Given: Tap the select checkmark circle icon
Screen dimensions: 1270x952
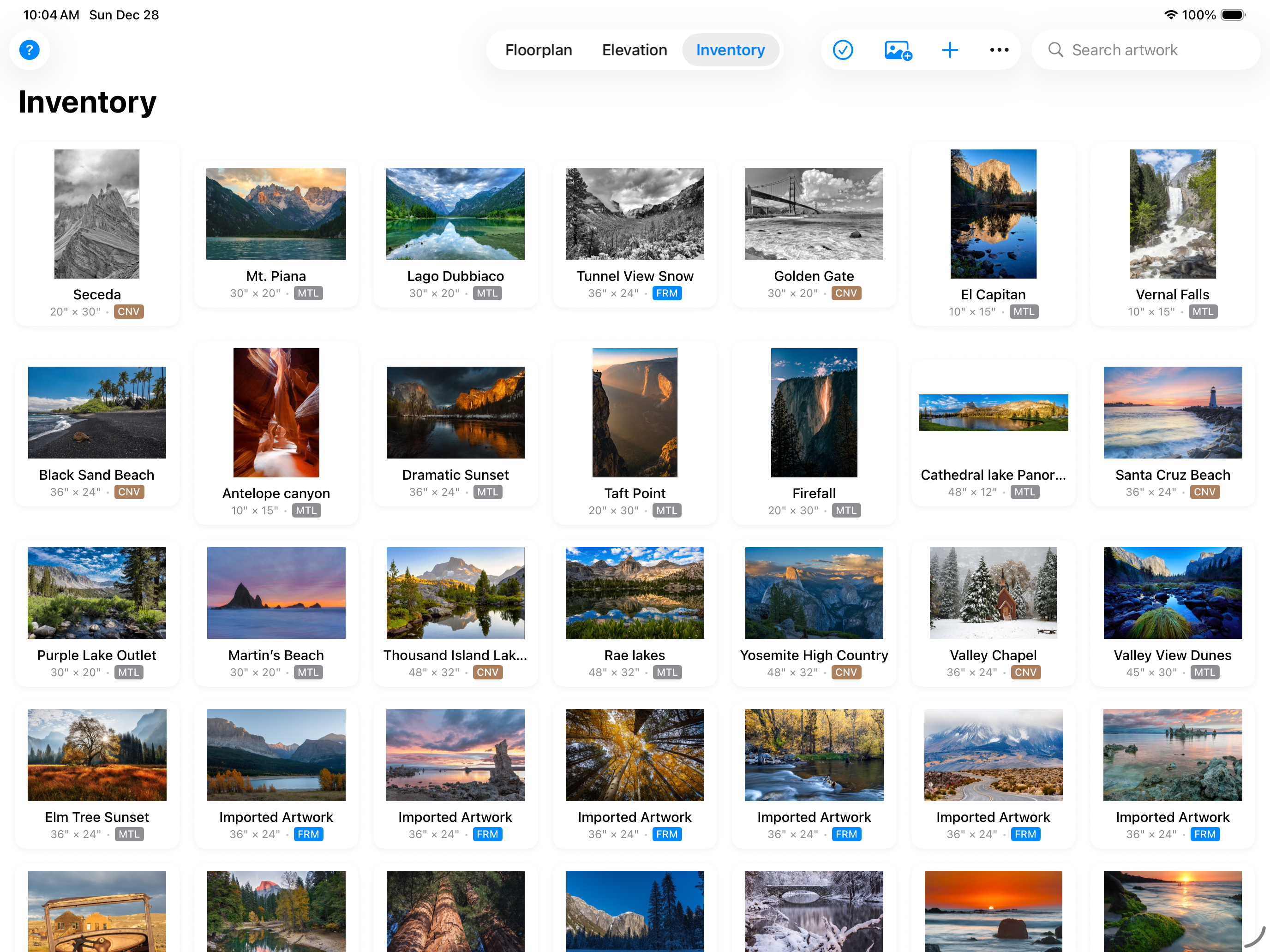Looking at the screenshot, I should tap(842, 50).
